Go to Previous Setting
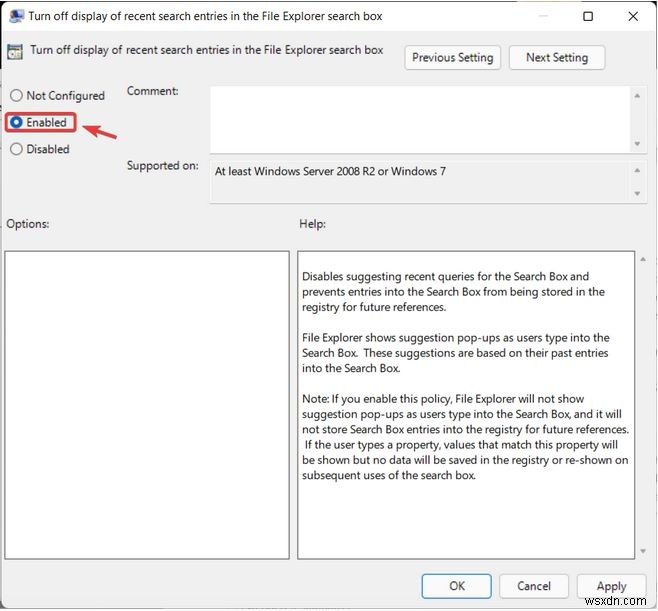Image resolution: width=658 pixels, height=611 pixels. tap(453, 58)
